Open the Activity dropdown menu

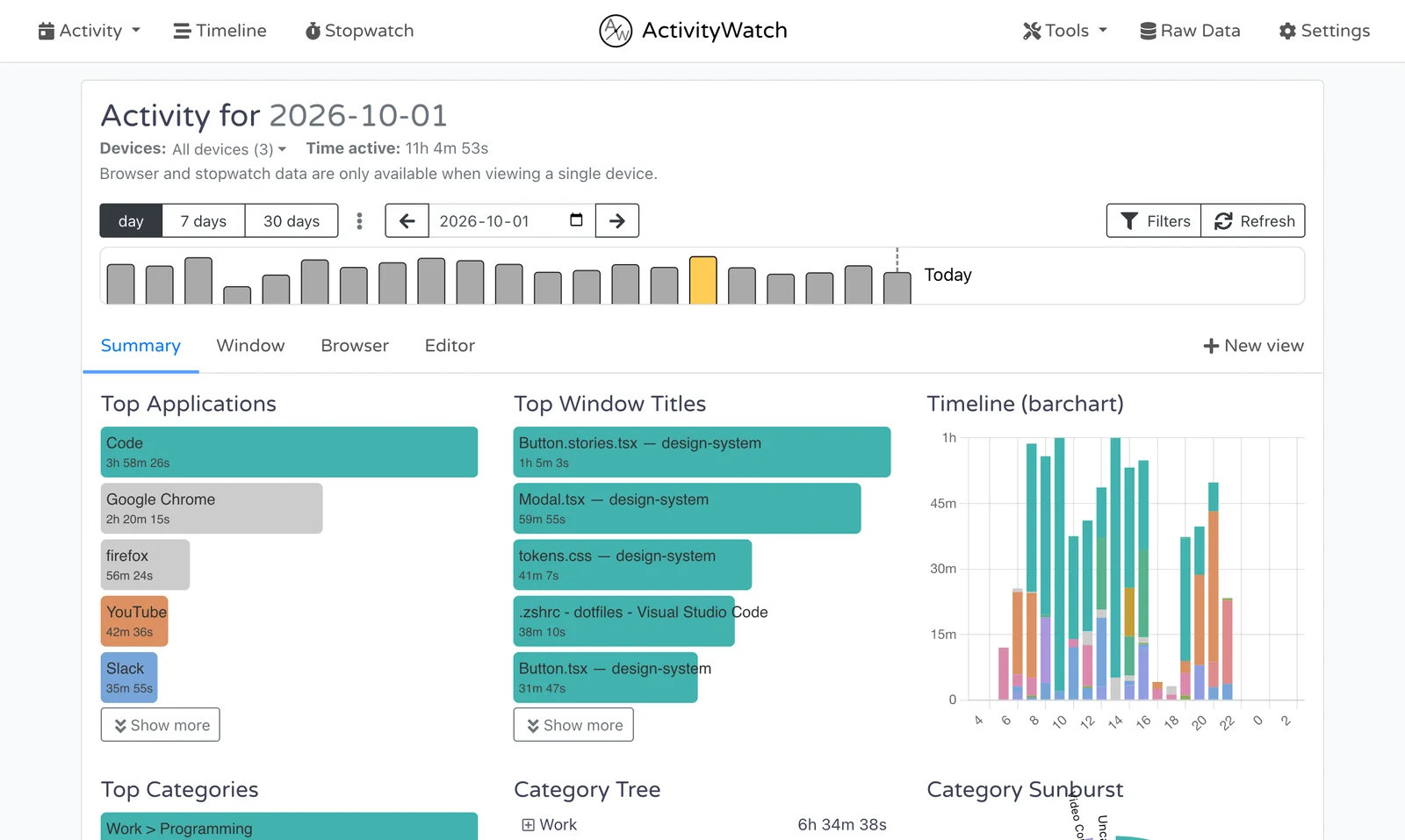point(89,31)
